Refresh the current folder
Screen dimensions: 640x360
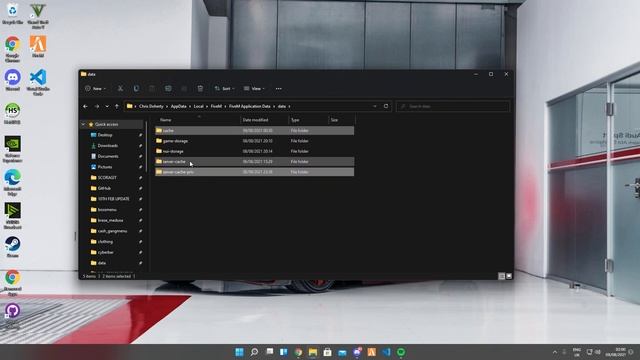(386, 106)
